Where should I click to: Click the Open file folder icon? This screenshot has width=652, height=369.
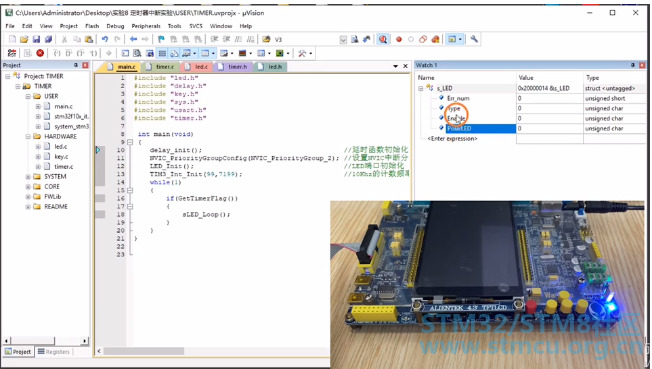coord(24,39)
